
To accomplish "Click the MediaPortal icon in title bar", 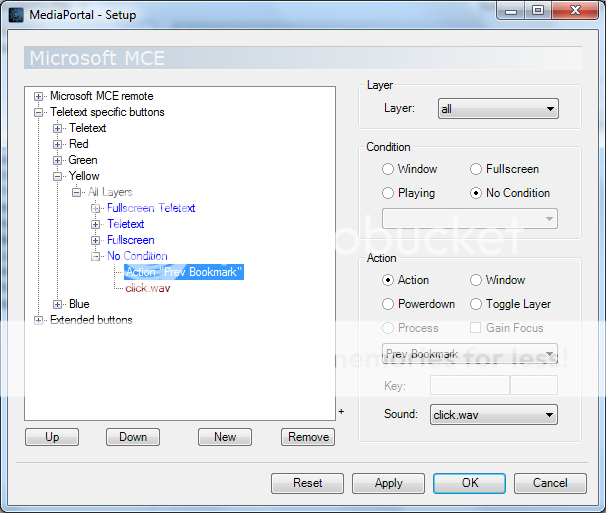I will pyautogui.click(x=16, y=15).
